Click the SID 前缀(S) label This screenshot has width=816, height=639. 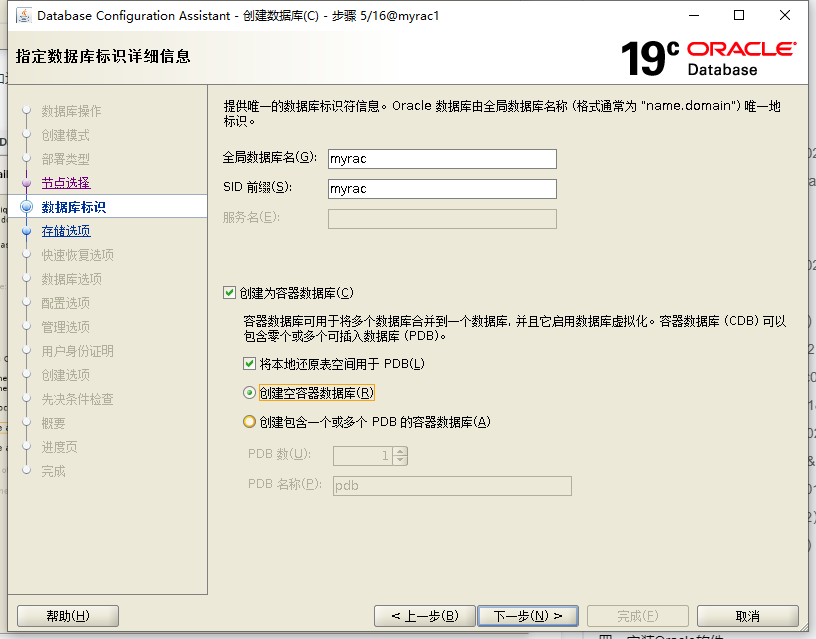tap(258, 187)
